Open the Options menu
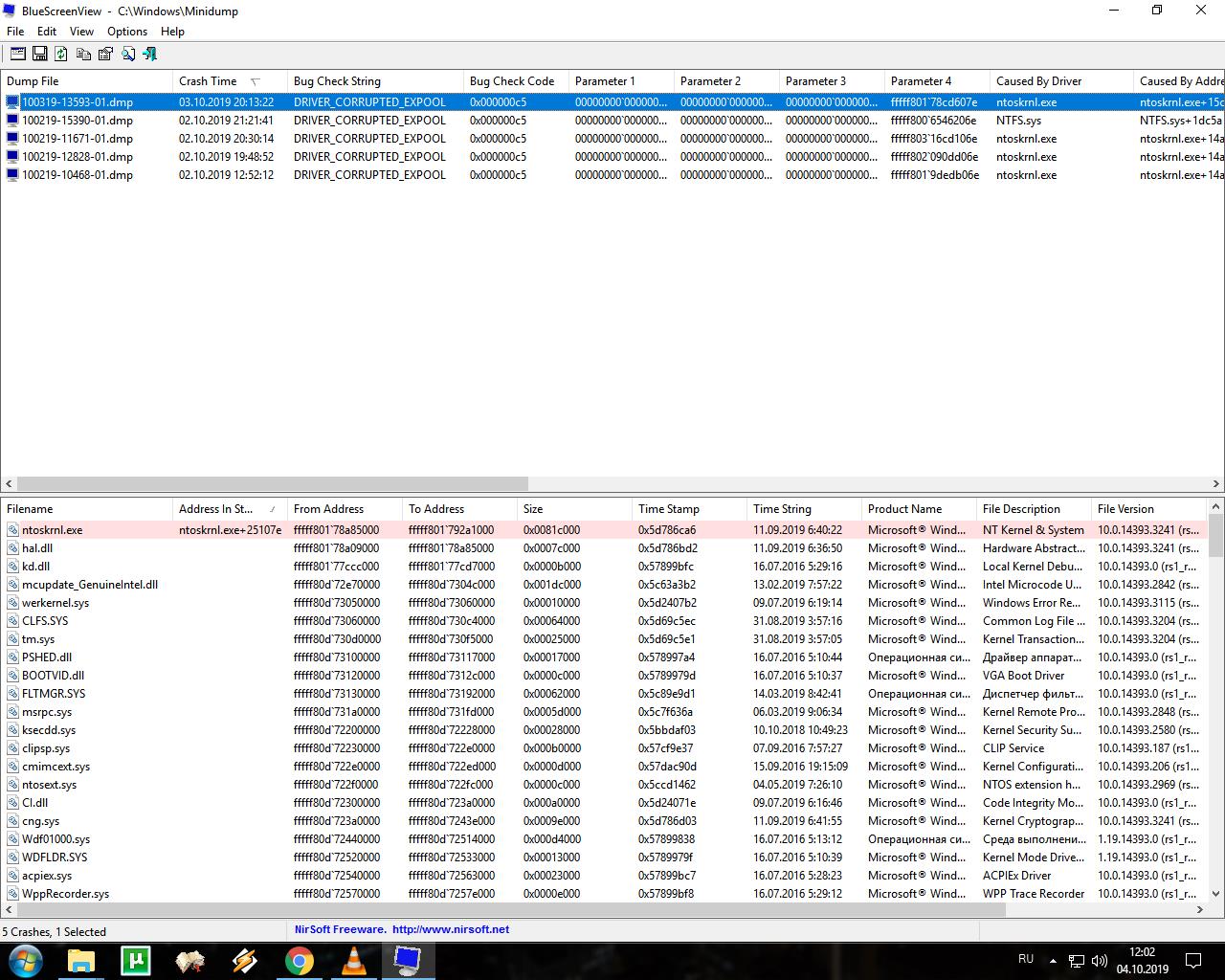Screen dimensions: 1225x980 (127, 32)
